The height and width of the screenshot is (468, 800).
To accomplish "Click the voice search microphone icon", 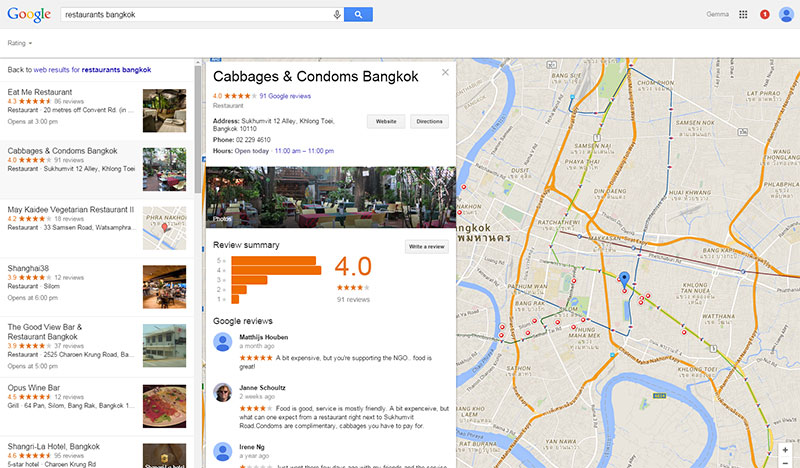I will click(337, 15).
